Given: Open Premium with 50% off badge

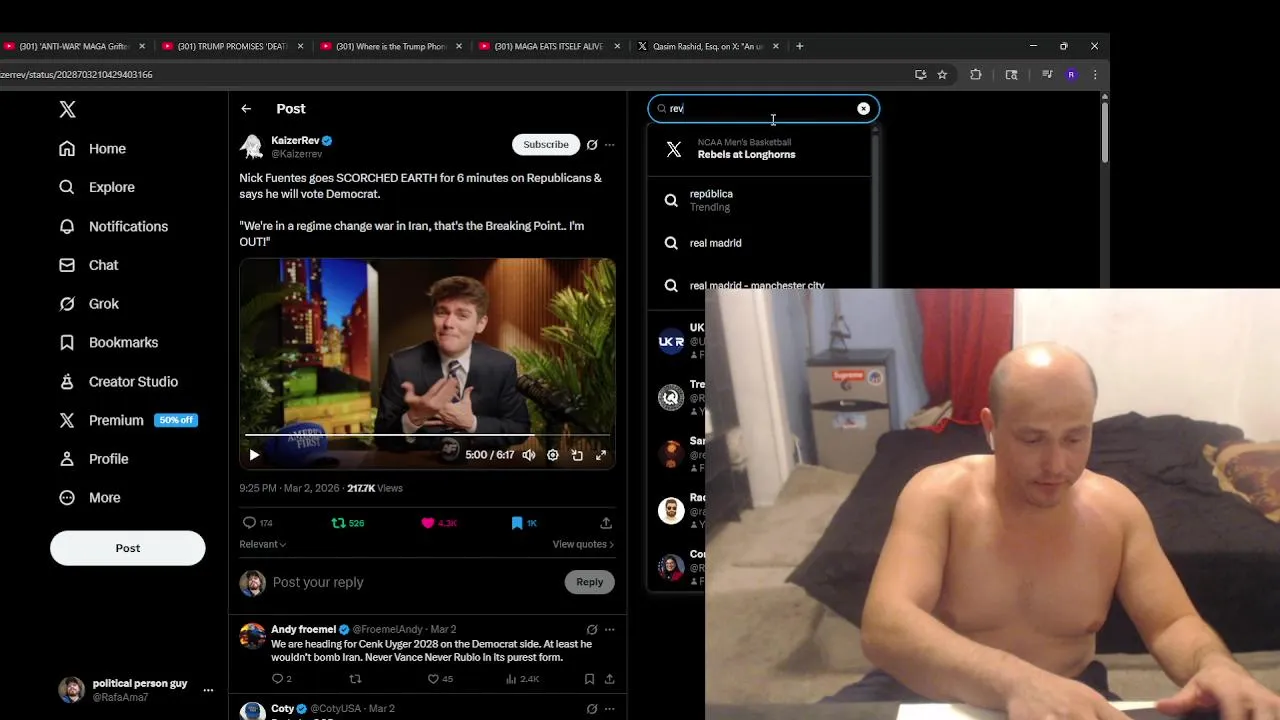Looking at the screenshot, I should [x=128, y=420].
